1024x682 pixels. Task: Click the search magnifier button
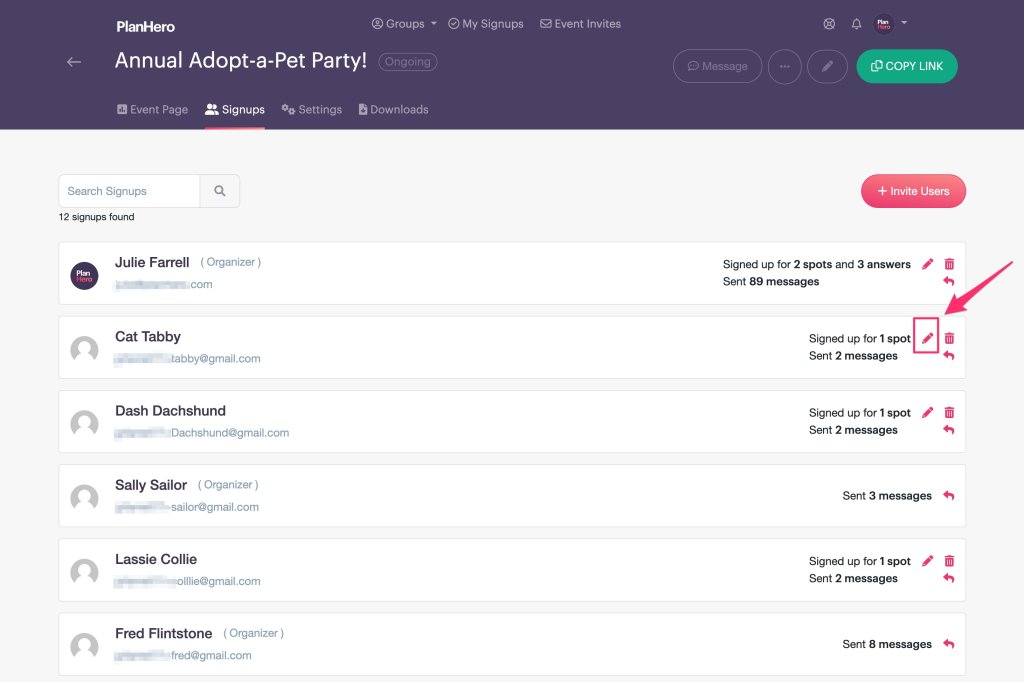(219, 191)
